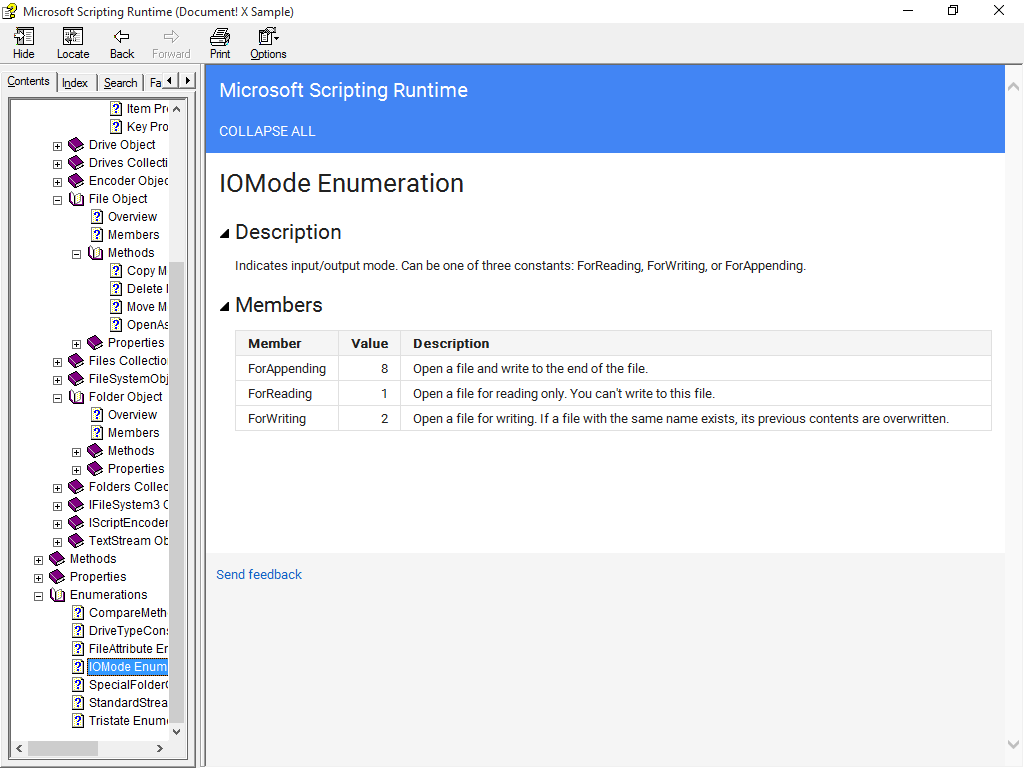Screen dimensions: 1024x768
Task: Collapse the File Object node
Action: point(57,200)
